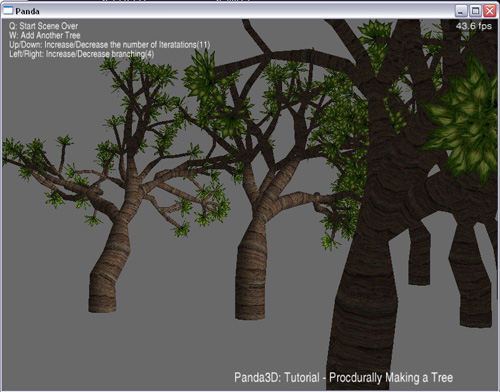Click the Left/Right branching (4) instruction line
This screenshot has height=392, width=500.
click(82, 54)
